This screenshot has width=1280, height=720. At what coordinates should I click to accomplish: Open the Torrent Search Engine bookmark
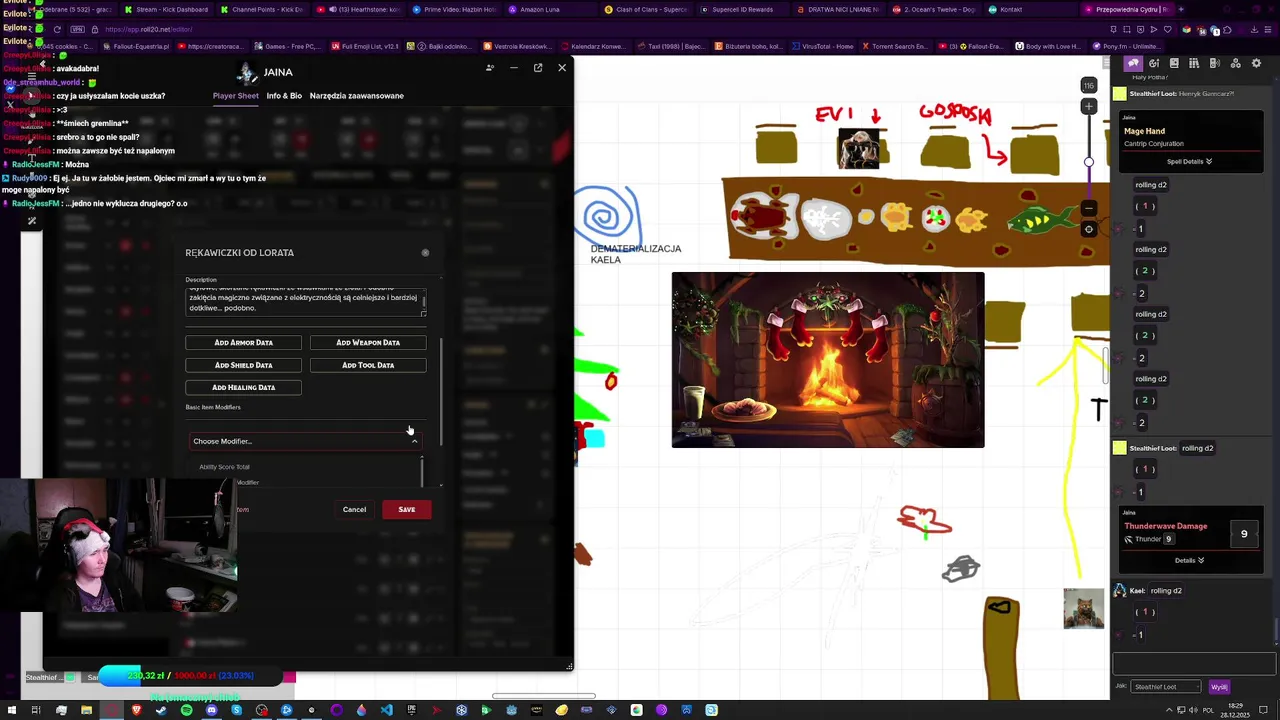click(x=894, y=46)
